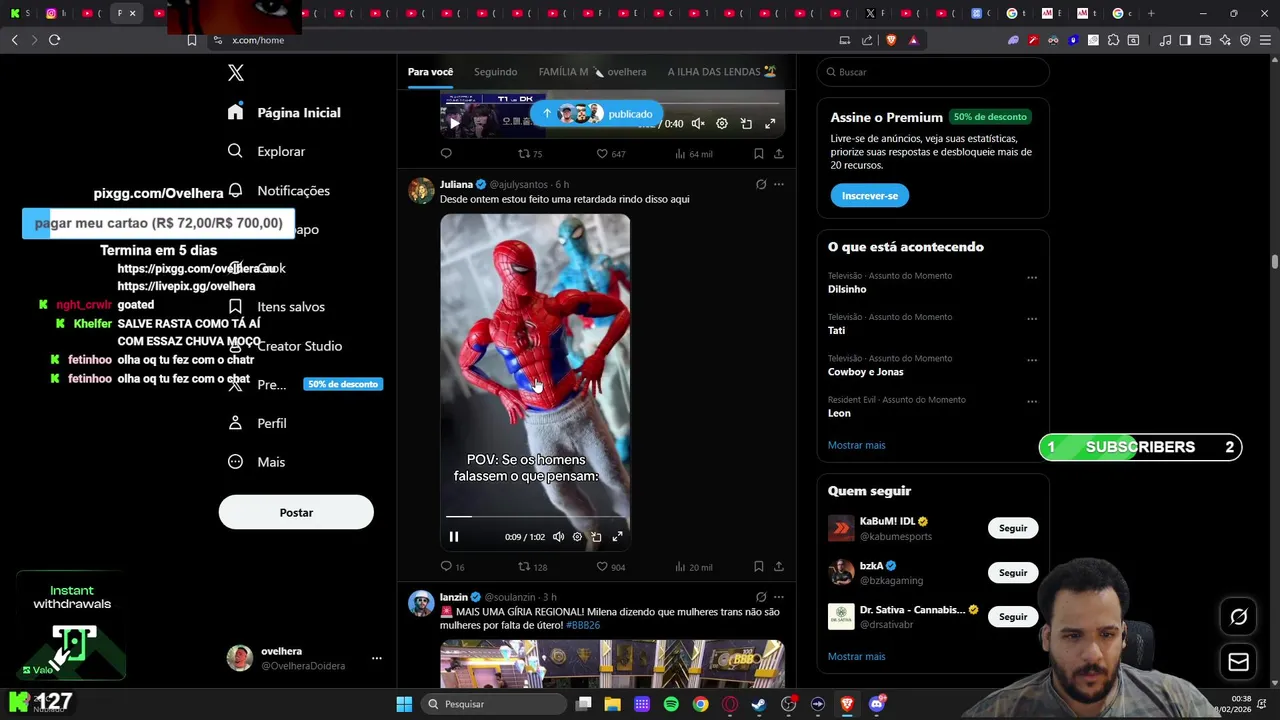The image size is (1280, 720).
Task: Fullscreen the top video
Action: [x=770, y=123]
